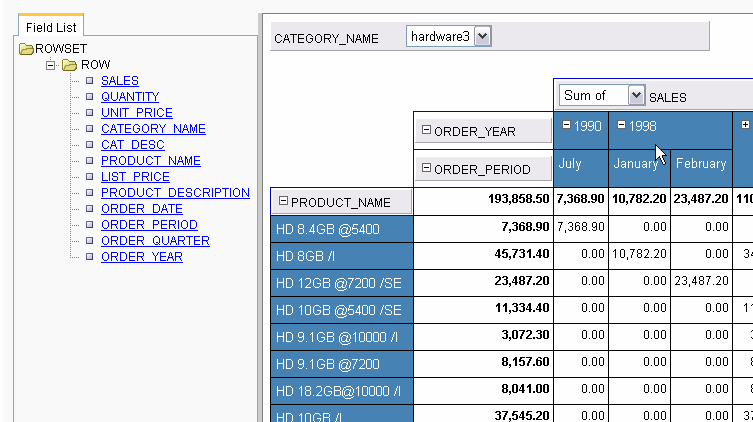Select the HD 8GB /I row
The height and width of the screenshot is (422, 753).
(x=342, y=256)
